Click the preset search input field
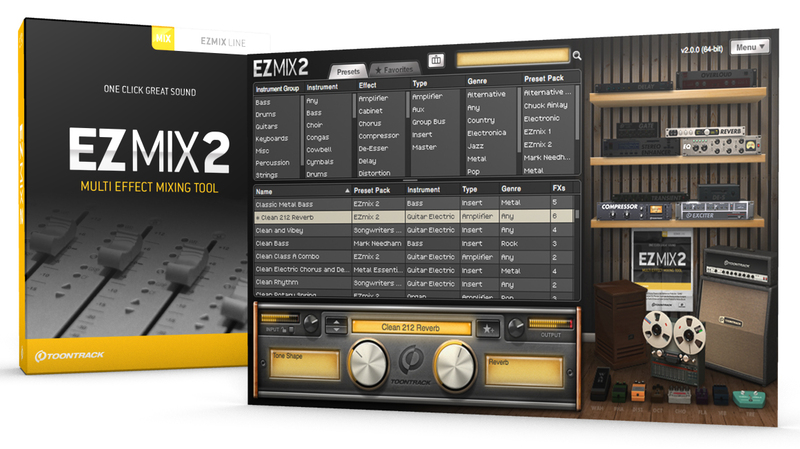Screen dimensions: 800x449 coord(513,58)
